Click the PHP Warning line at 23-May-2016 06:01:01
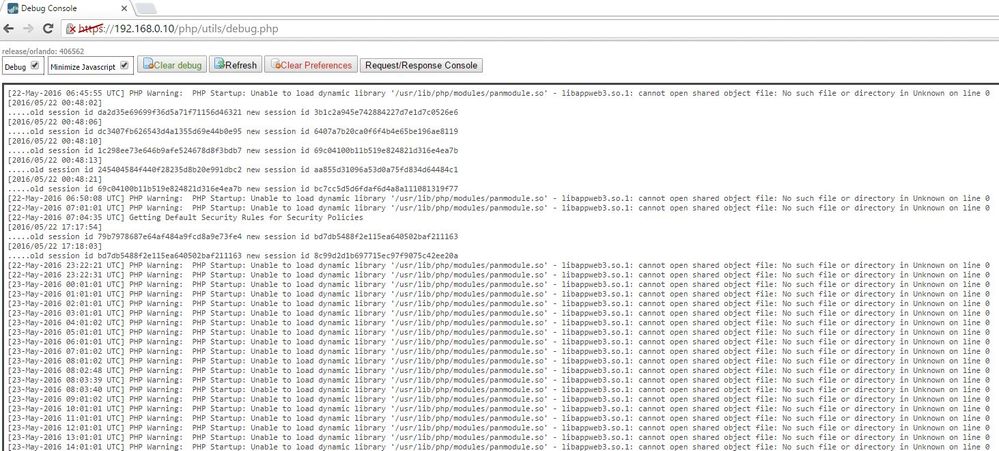This screenshot has height=451, width=999. click(x=498, y=341)
